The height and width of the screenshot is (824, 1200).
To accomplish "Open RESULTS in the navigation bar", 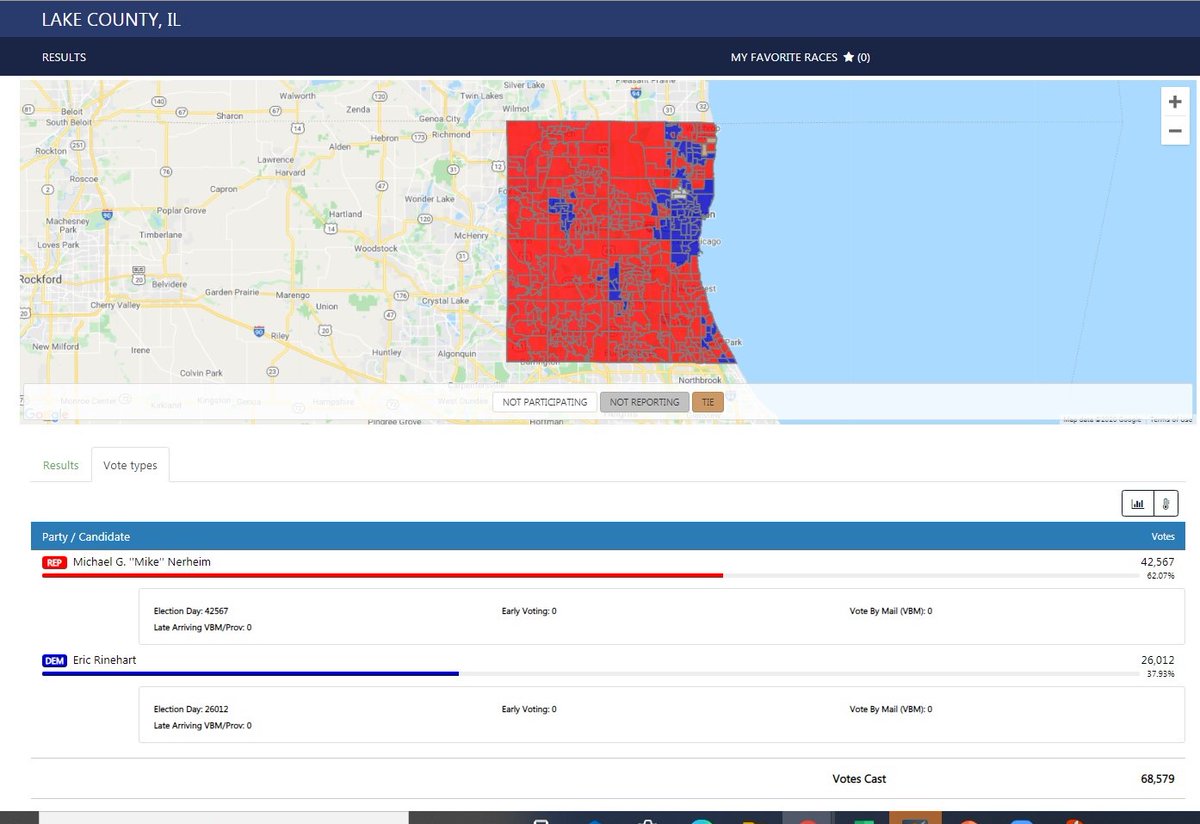I will pos(64,57).
